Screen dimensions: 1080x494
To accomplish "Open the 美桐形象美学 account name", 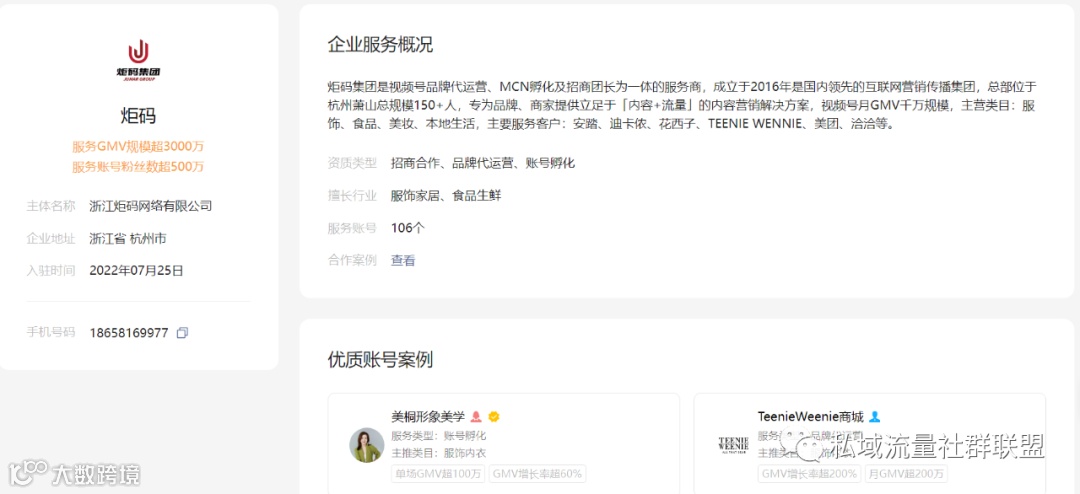I will point(428,417).
